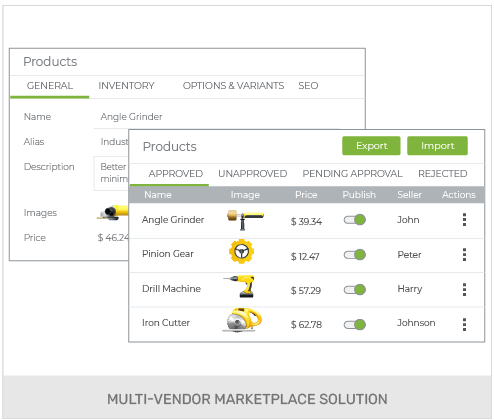This screenshot has width=494, height=420.
Task: Open actions menu for Pinion Gear row
Action: [464, 255]
